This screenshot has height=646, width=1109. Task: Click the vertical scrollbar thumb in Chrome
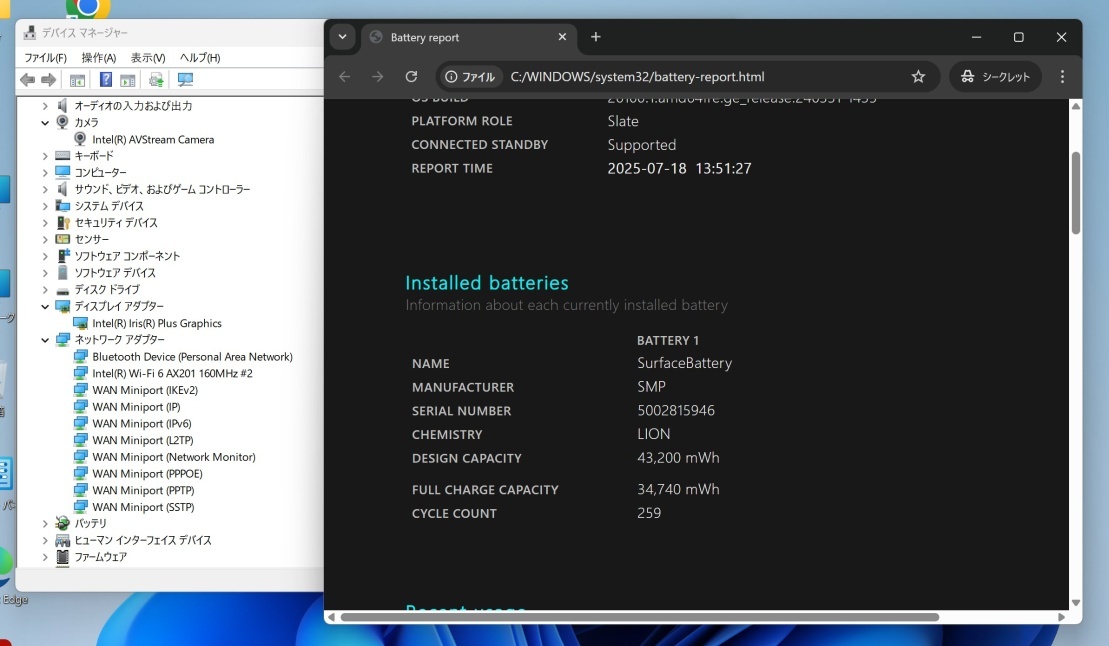pos(1076,193)
